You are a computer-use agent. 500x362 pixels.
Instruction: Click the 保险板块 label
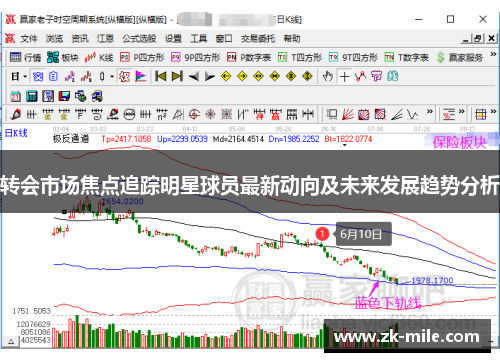click(x=459, y=142)
